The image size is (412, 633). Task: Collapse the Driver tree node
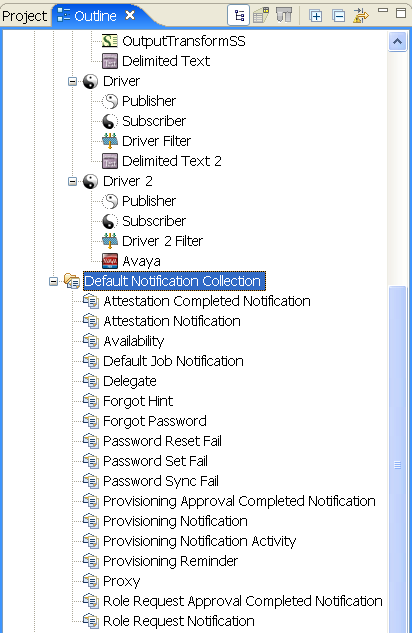(x=72, y=81)
